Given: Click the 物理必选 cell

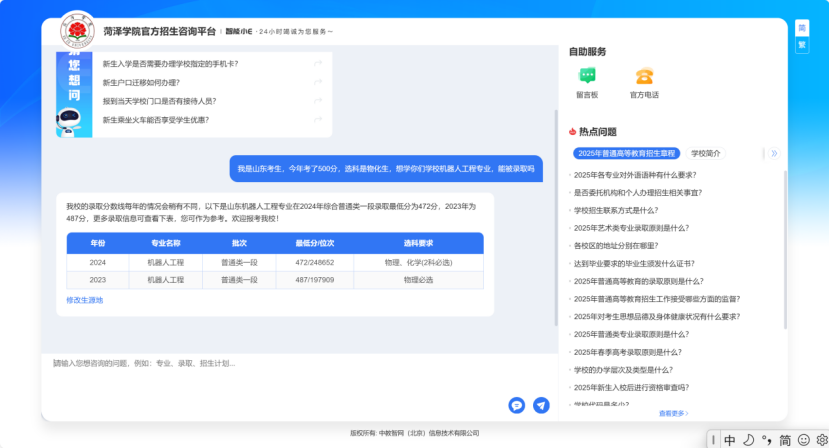Looking at the screenshot, I should (x=418, y=280).
